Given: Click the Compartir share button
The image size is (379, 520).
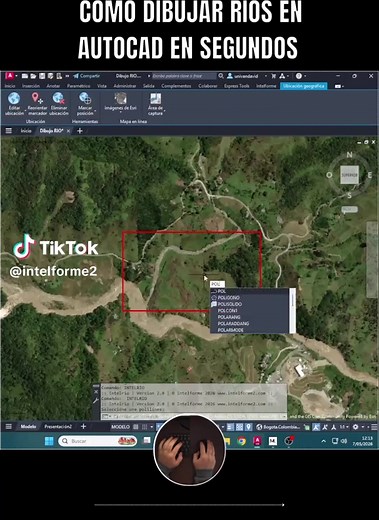Looking at the screenshot, I should 87,76.
